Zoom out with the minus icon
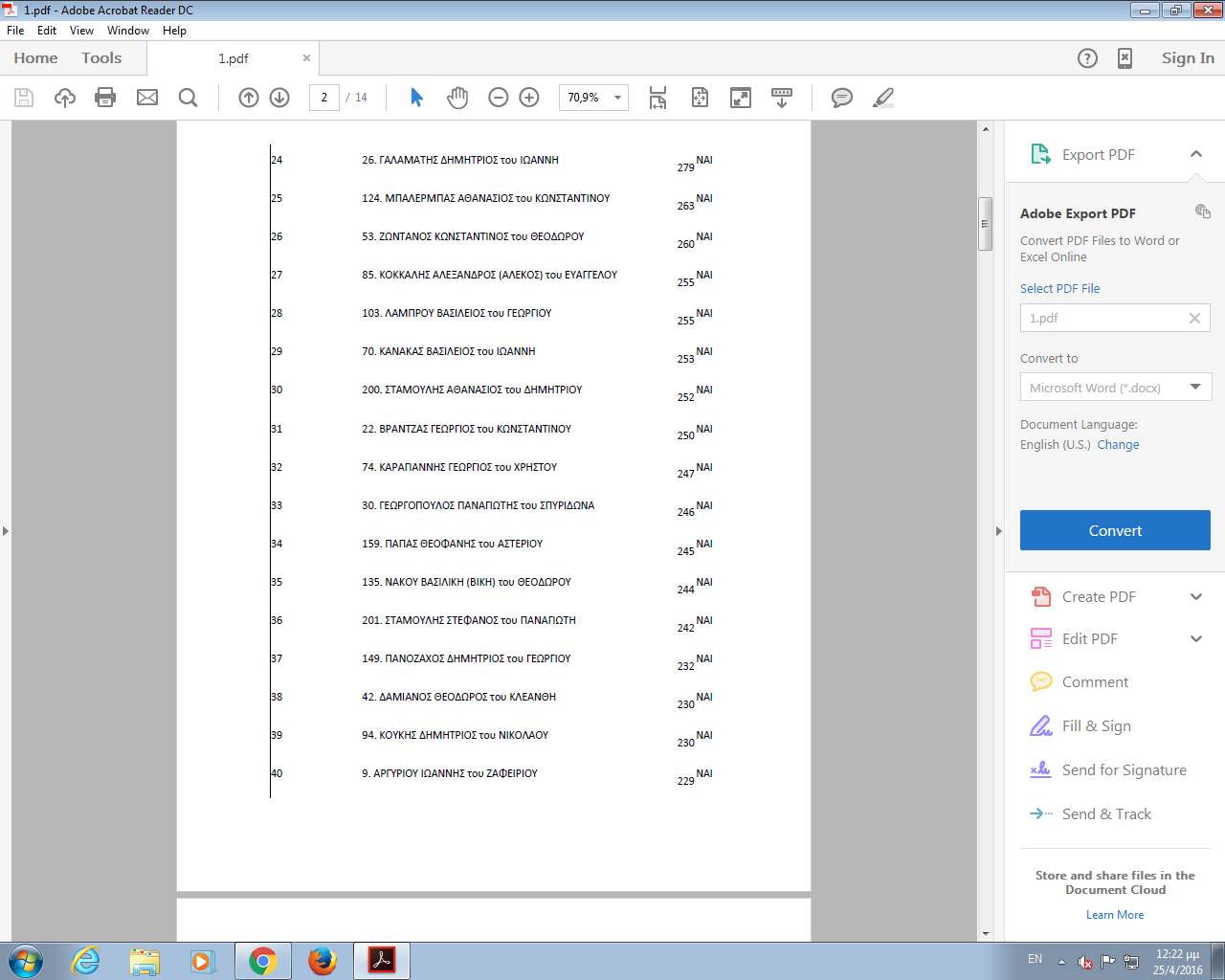This screenshot has width=1225, height=980. click(499, 98)
